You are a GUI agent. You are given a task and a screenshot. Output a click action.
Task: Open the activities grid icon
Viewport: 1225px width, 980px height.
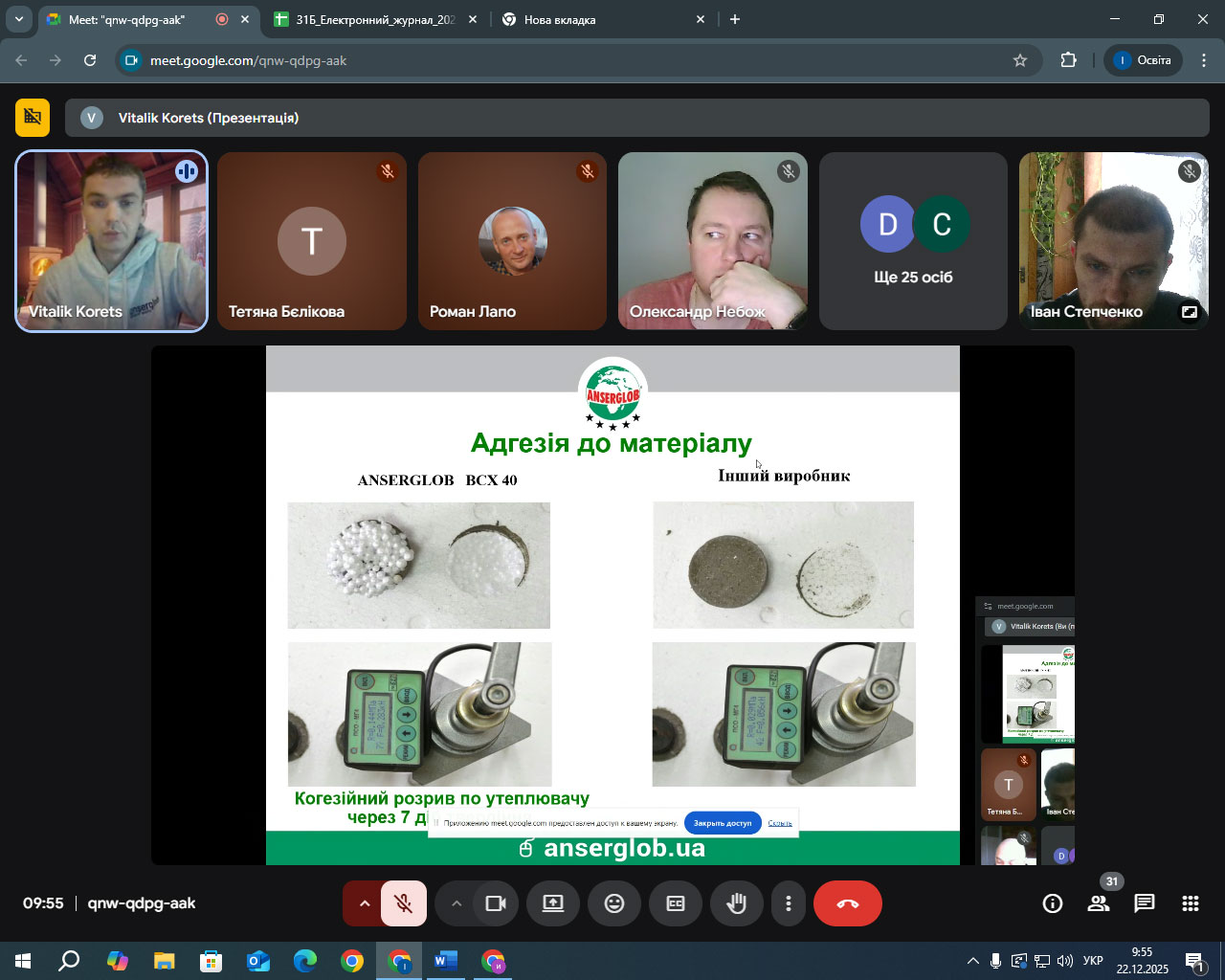(1190, 903)
